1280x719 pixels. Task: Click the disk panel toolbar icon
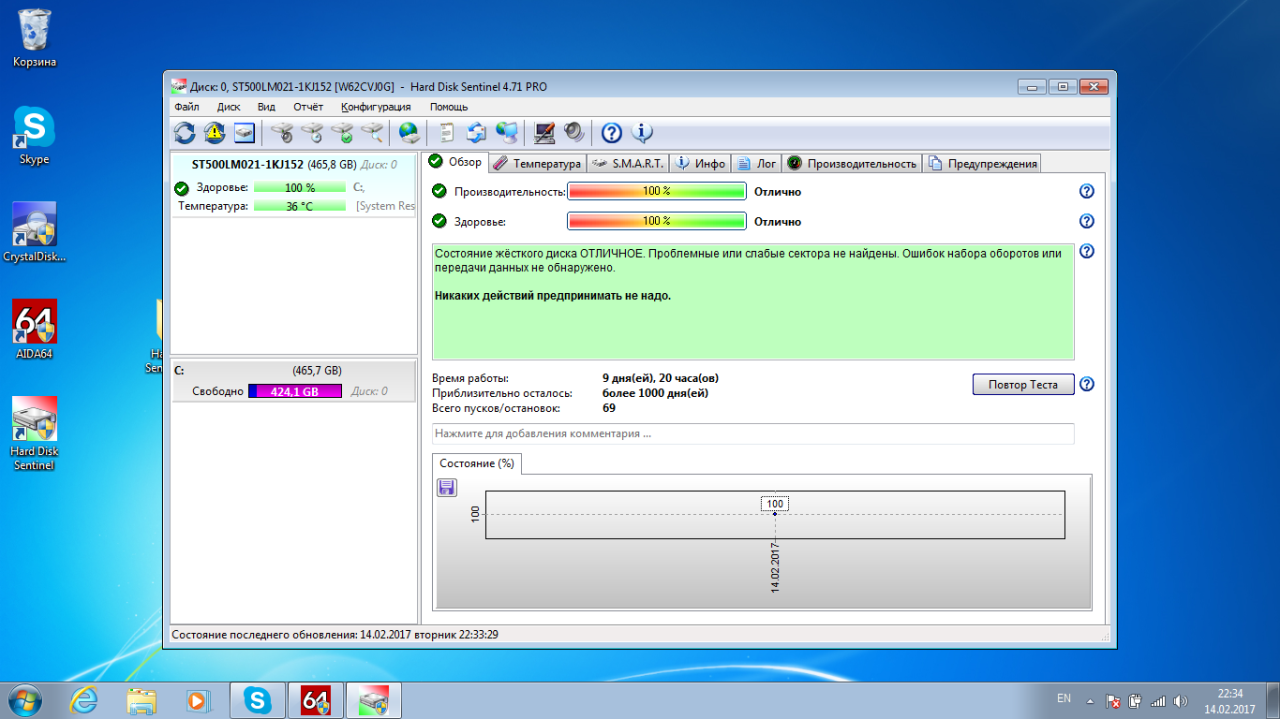pos(245,132)
